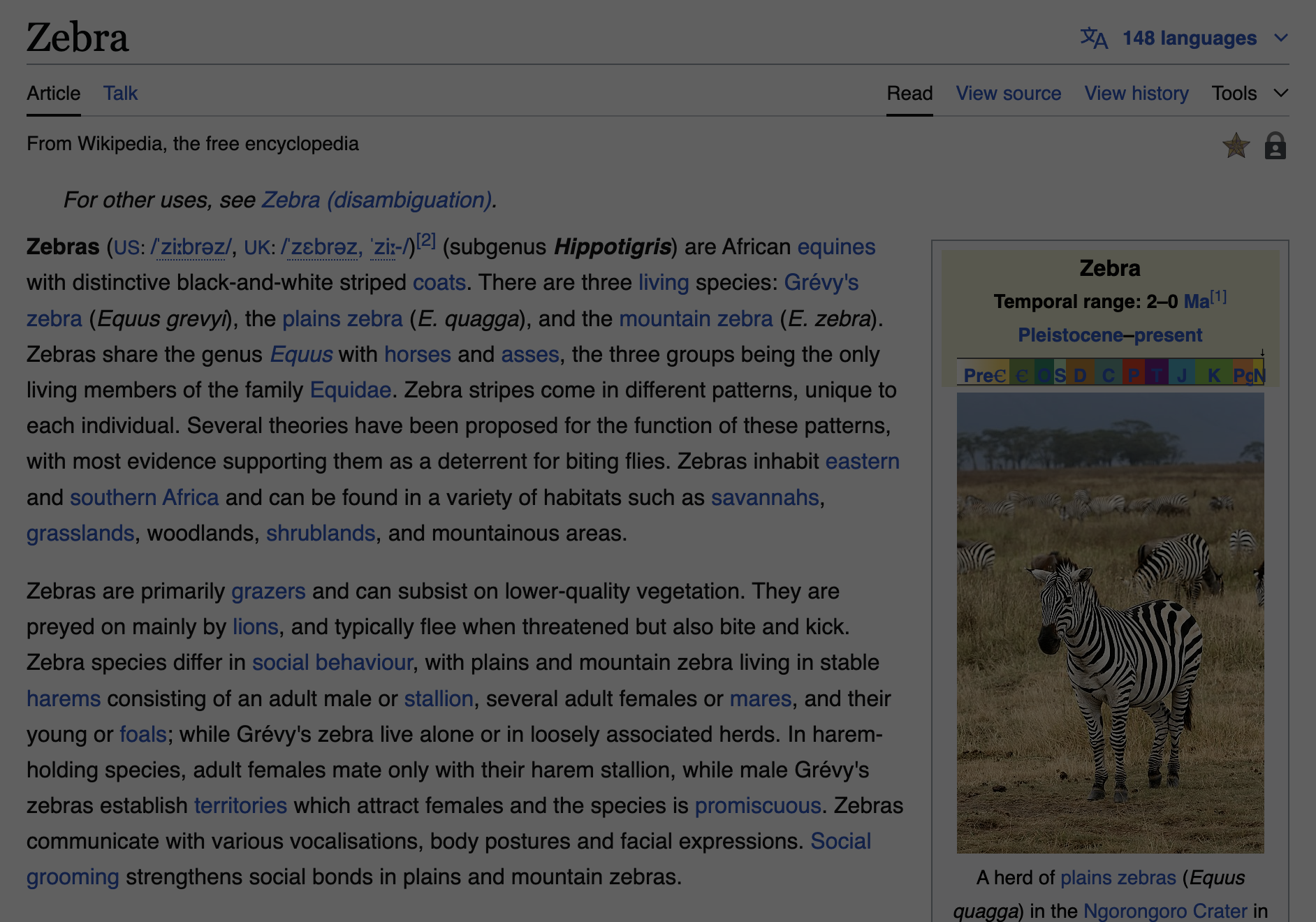Click infobox citation reference [1]
This screenshot has height=922, width=1316.
coord(1219,296)
